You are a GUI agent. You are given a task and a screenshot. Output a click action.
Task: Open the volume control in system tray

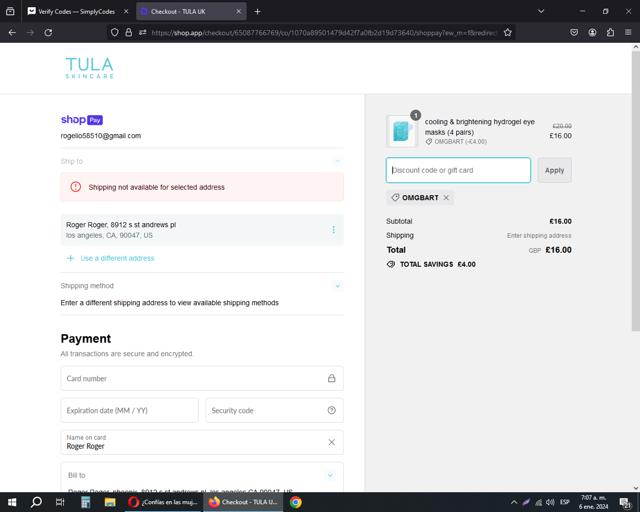tap(550, 502)
